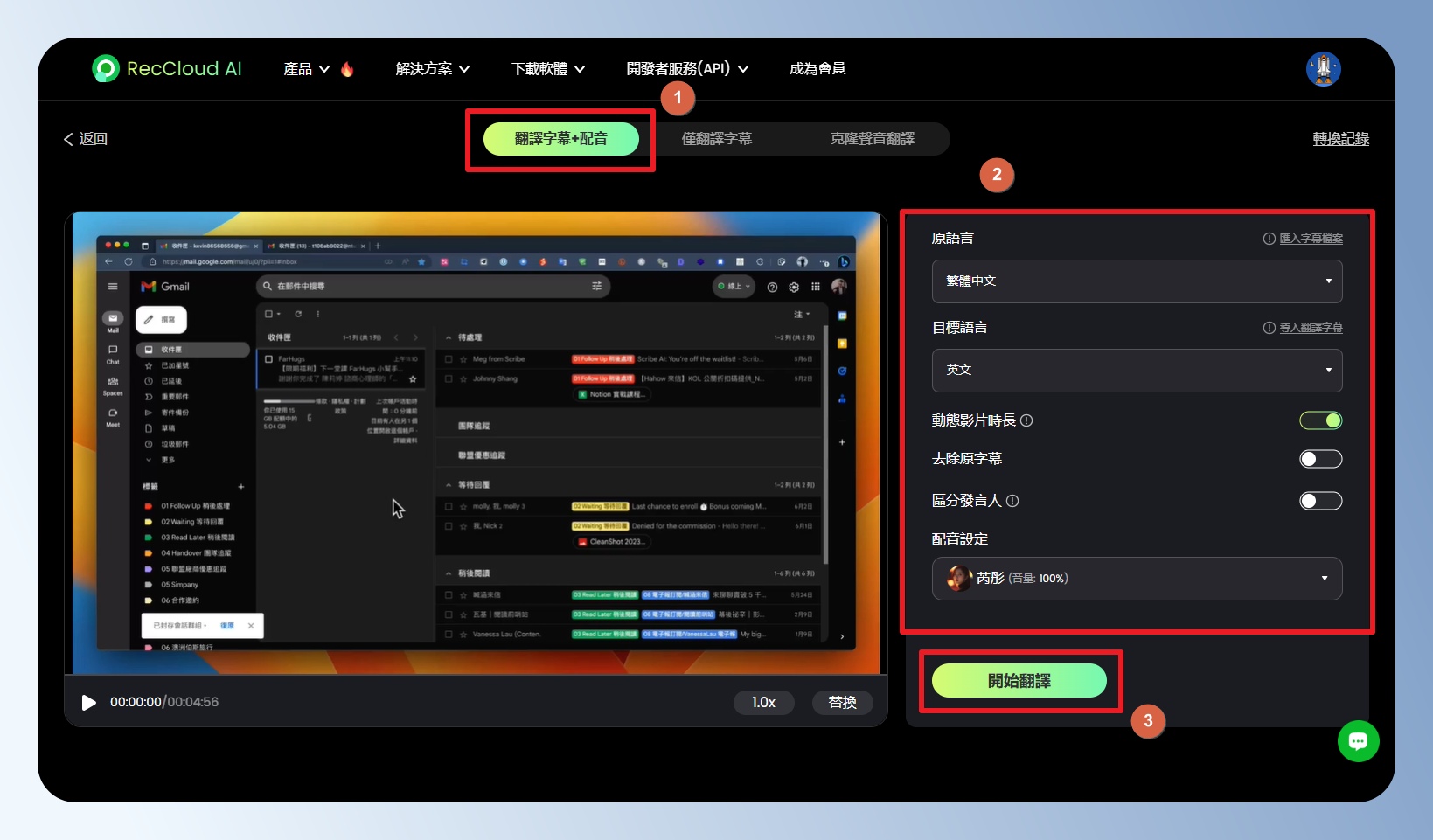This screenshot has width=1433, height=840.
Task: Click info icon beside 區分發言人
Action: pos(1012,501)
